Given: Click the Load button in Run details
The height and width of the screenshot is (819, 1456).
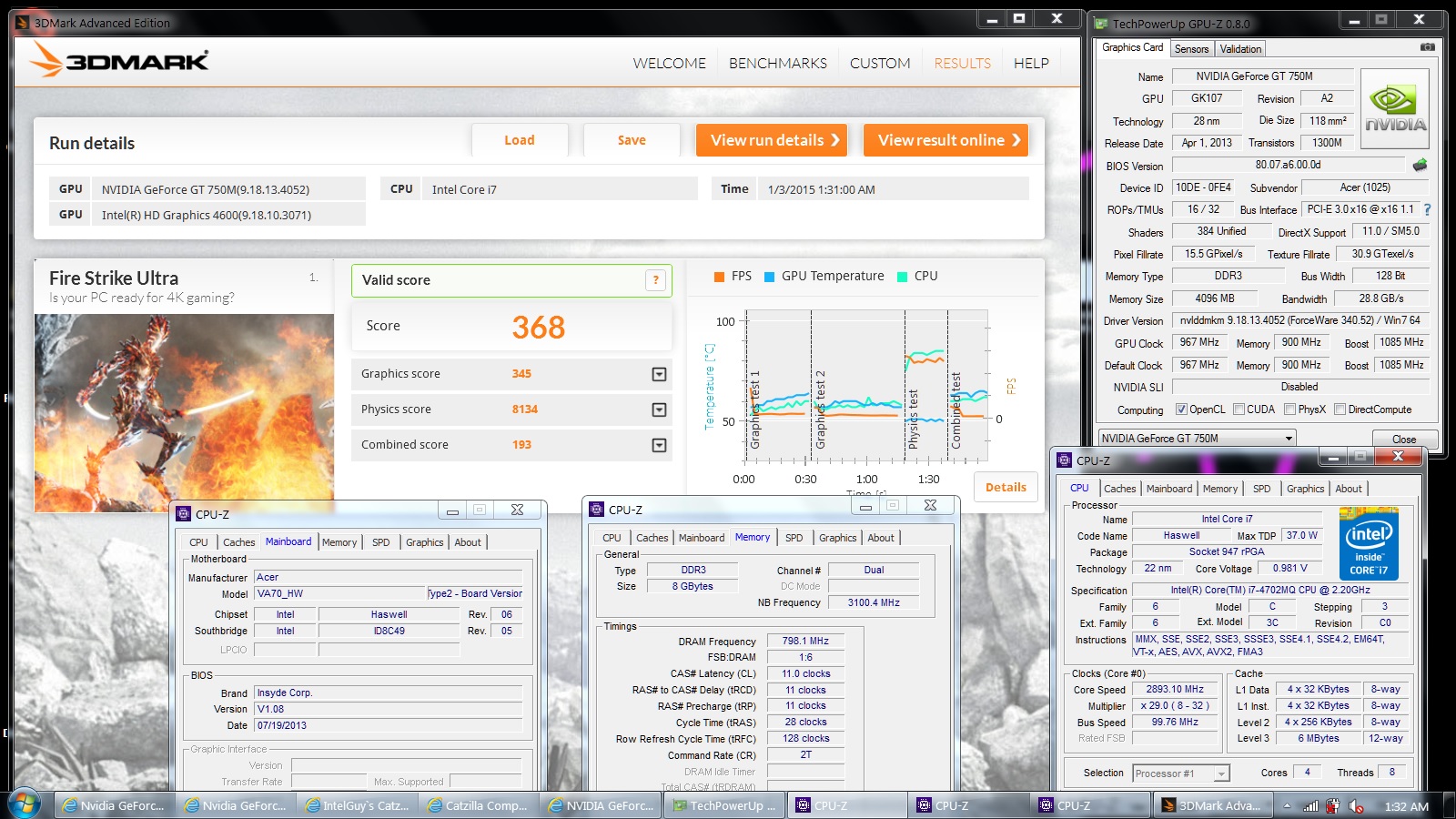Looking at the screenshot, I should click(520, 140).
